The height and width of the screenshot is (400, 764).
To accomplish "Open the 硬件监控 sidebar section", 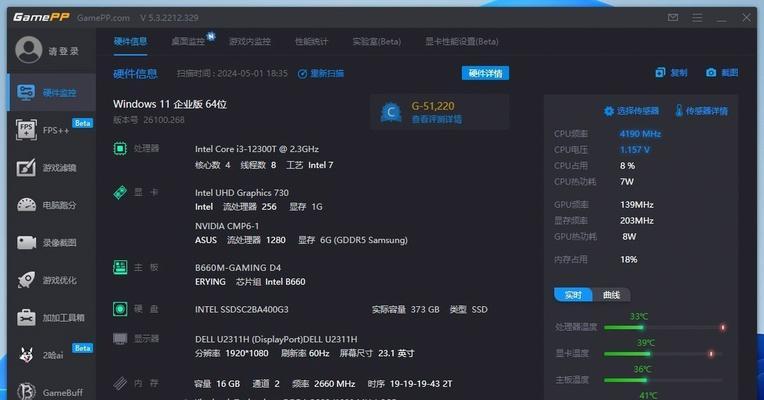I will (x=52, y=93).
